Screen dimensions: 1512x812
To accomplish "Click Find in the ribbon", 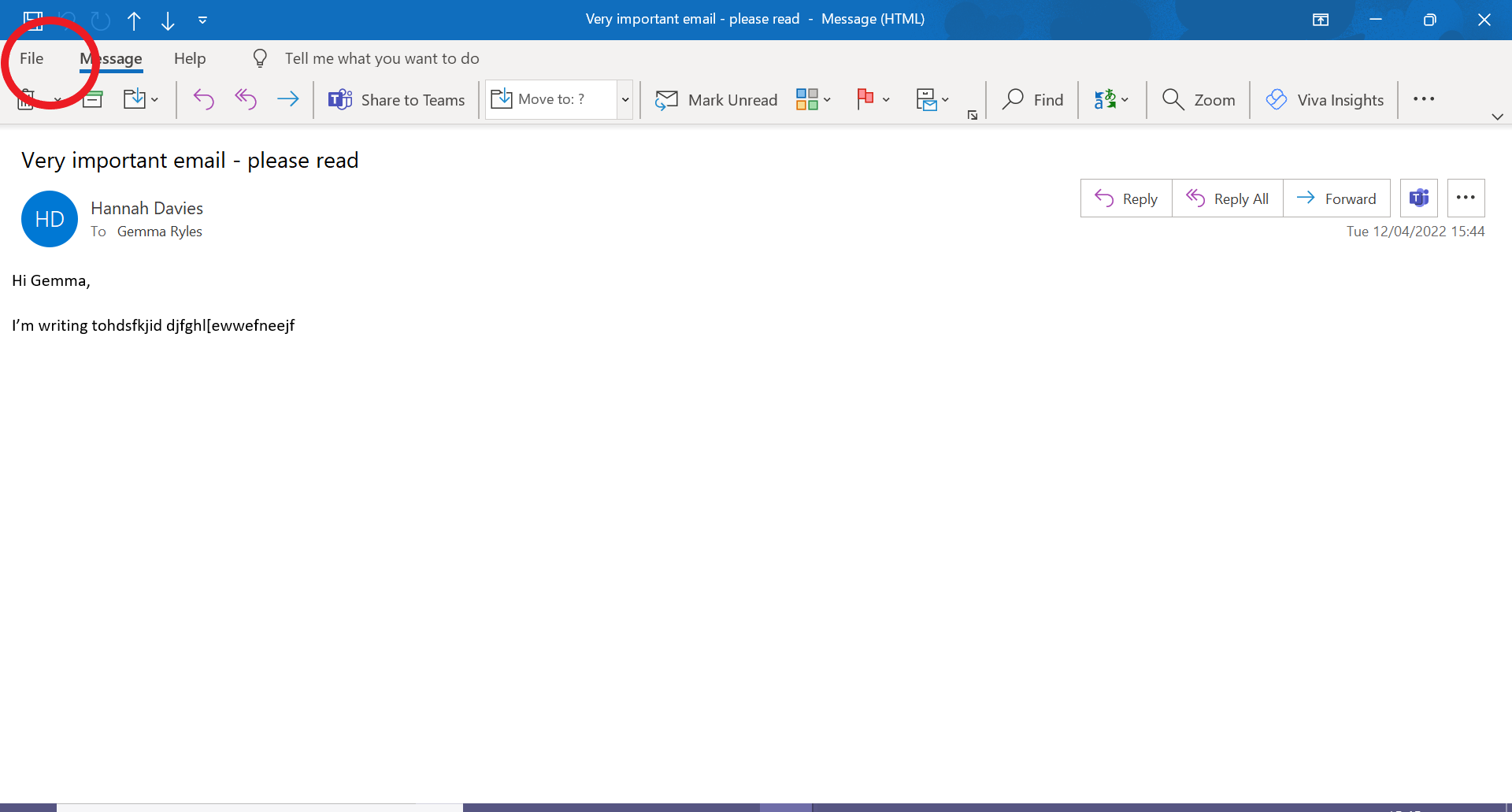I will [1032, 100].
